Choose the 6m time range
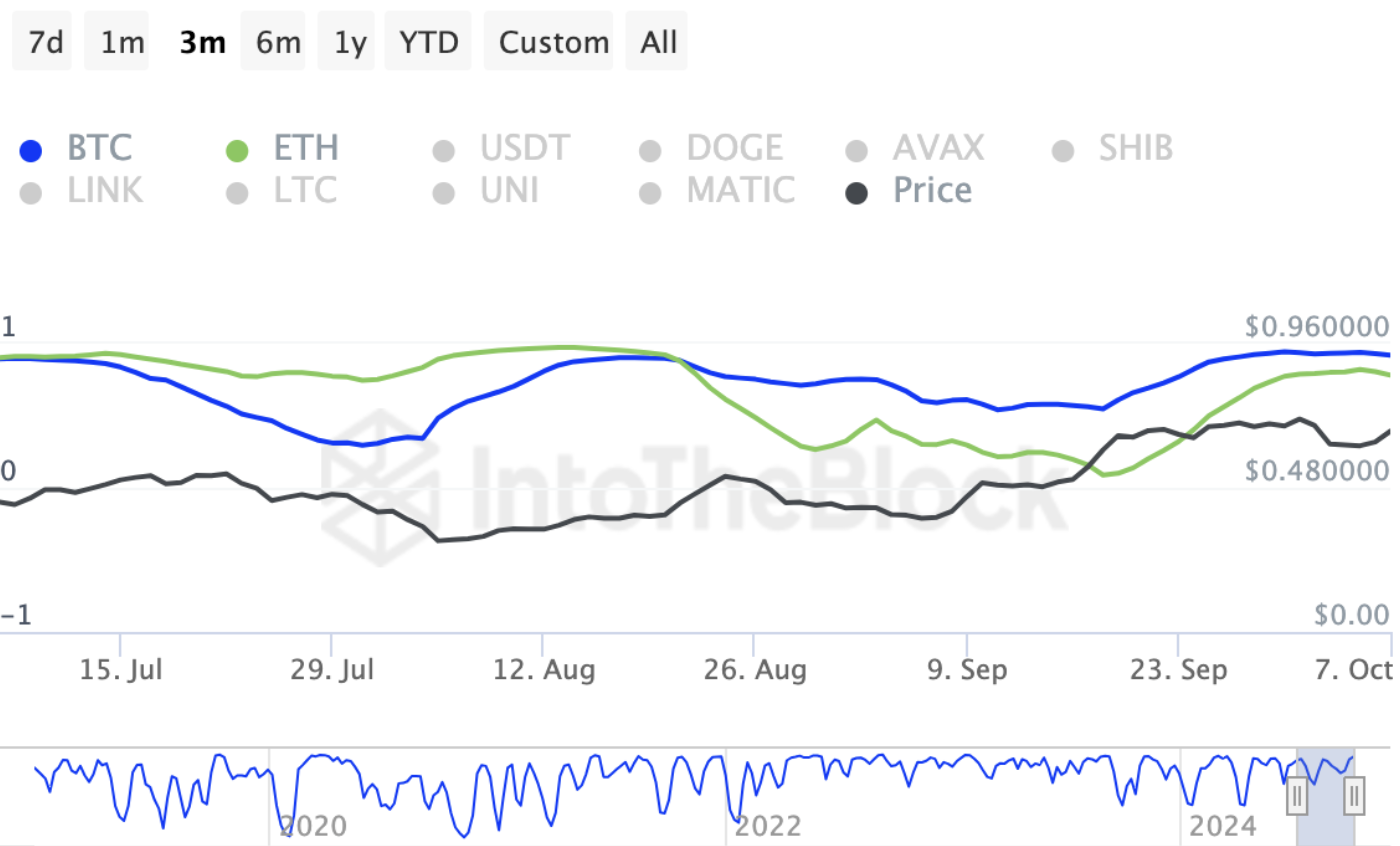The height and width of the screenshot is (846, 1400). 278,42
